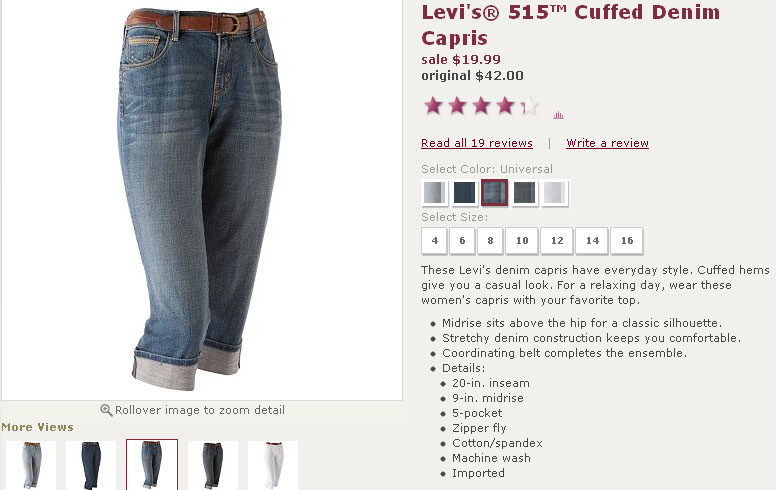Choose the dark navy color swatch
The width and height of the screenshot is (776, 490).
pos(464,192)
